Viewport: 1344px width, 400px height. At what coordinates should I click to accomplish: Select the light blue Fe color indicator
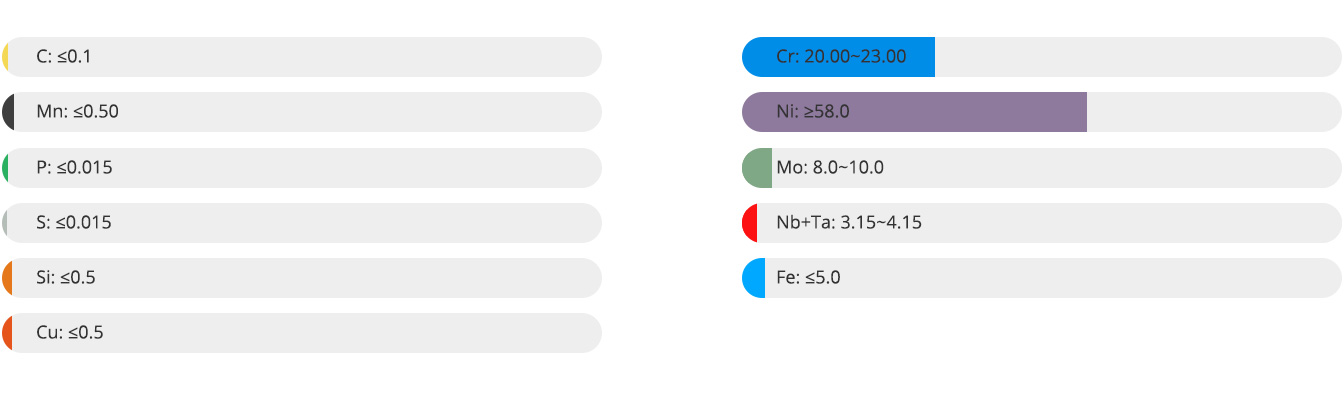click(x=754, y=278)
